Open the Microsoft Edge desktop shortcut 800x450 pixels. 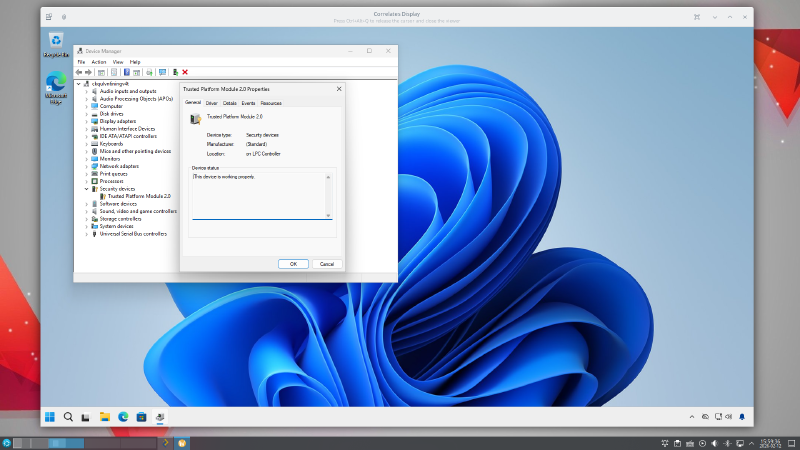click(56, 89)
